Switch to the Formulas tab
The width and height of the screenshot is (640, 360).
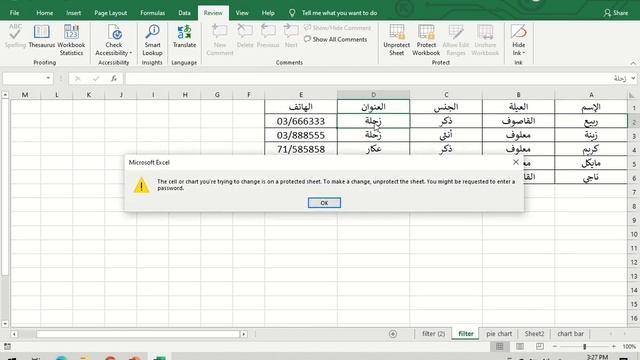(152, 13)
